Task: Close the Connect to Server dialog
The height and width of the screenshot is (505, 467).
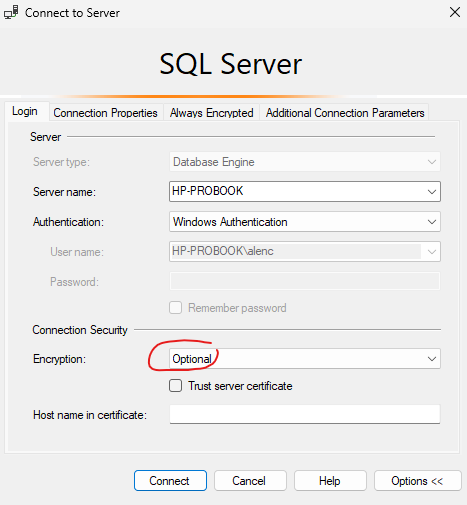Action: [455, 13]
